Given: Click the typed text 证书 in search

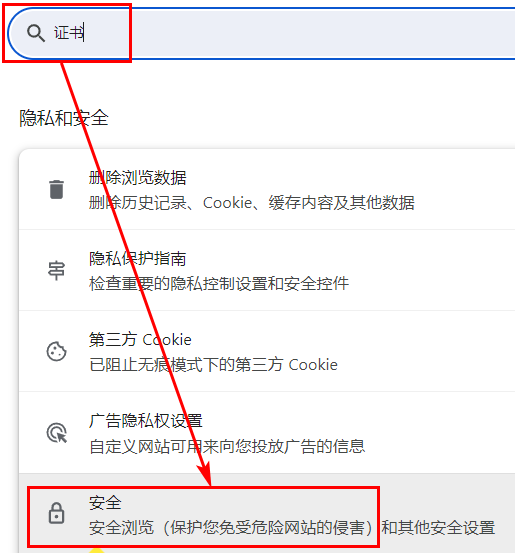Looking at the screenshot, I should coord(69,33).
